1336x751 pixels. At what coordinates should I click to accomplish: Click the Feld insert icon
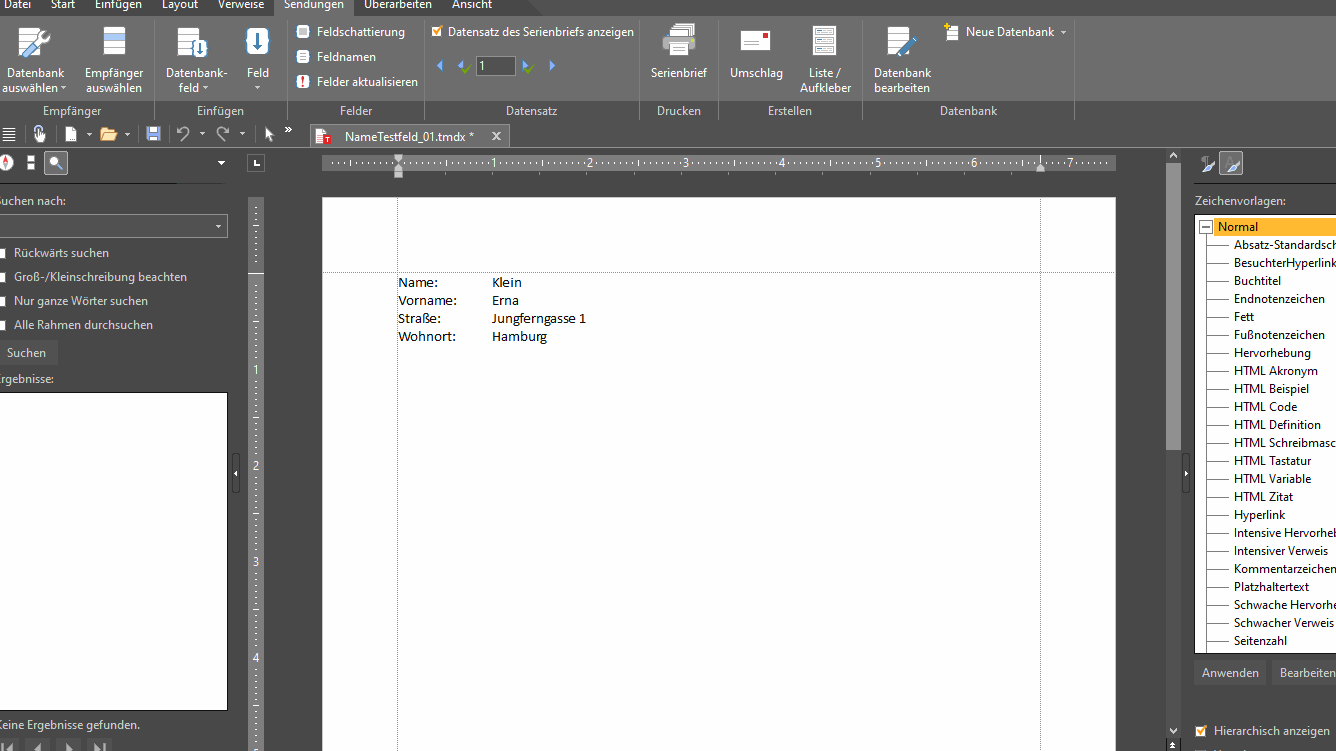coord(257,42)
